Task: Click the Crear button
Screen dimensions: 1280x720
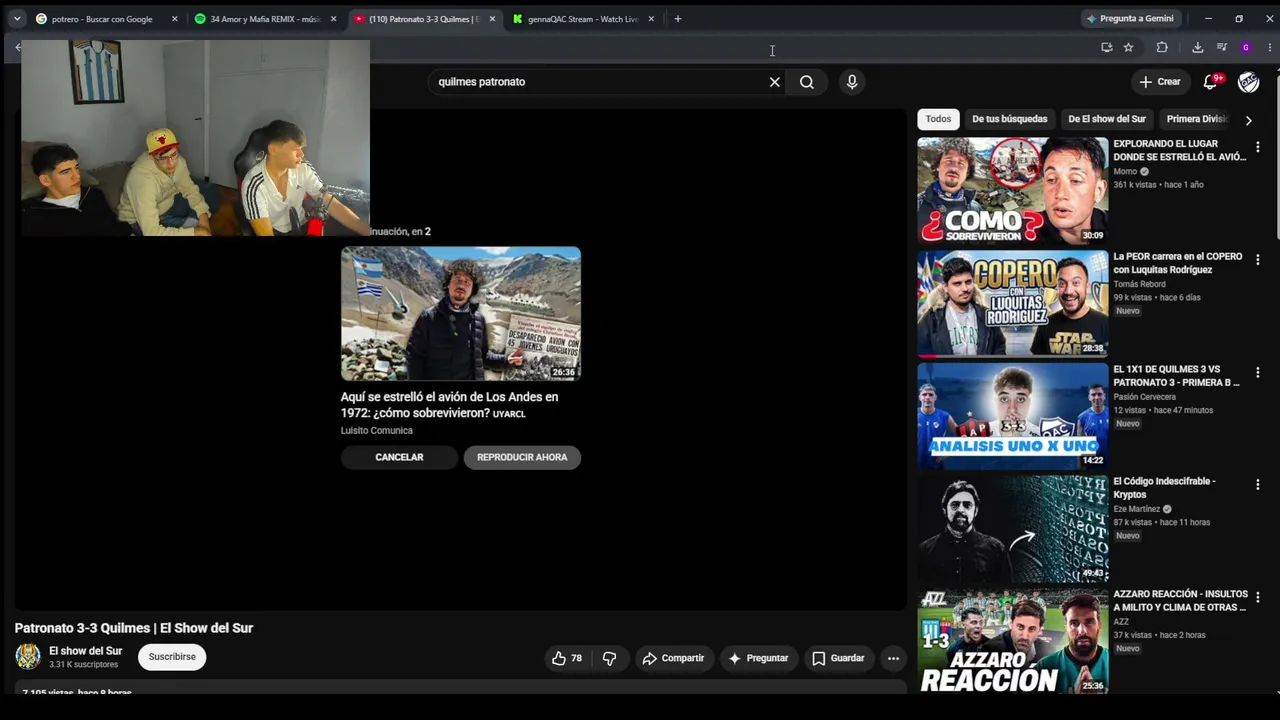Action: (1160, 82)
